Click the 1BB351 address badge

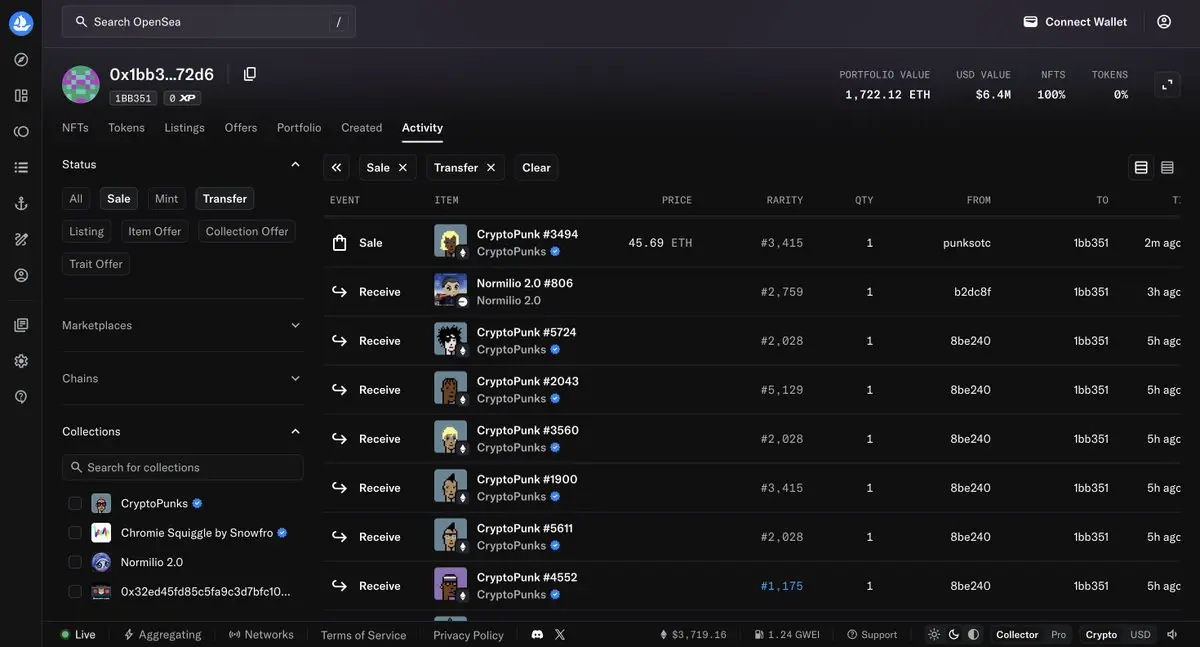coord(133,98)
